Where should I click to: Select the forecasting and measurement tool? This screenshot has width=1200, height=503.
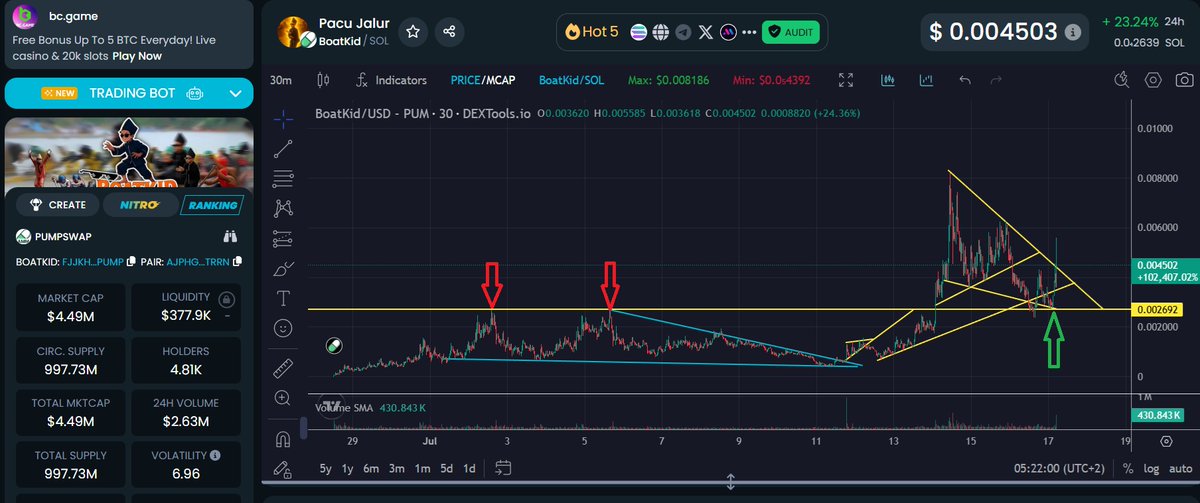pyautogui.click(x=283, y=238)
